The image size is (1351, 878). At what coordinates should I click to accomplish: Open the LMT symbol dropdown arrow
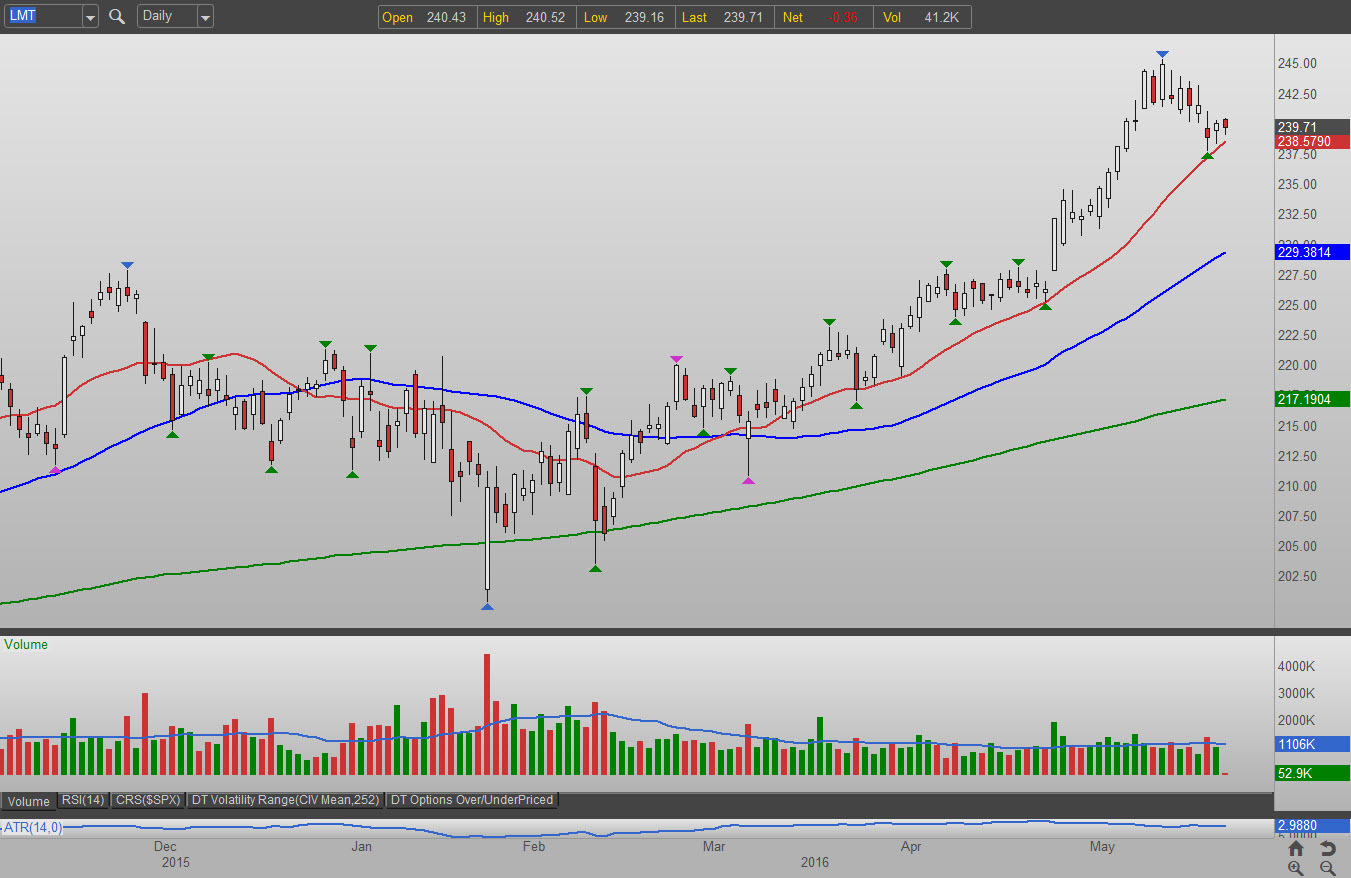click(90, 17)
